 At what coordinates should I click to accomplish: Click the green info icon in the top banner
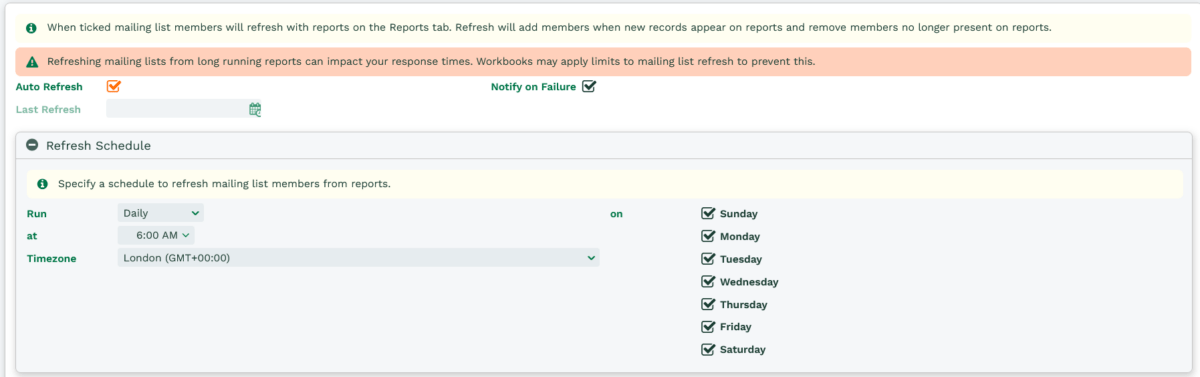[31, 27]
